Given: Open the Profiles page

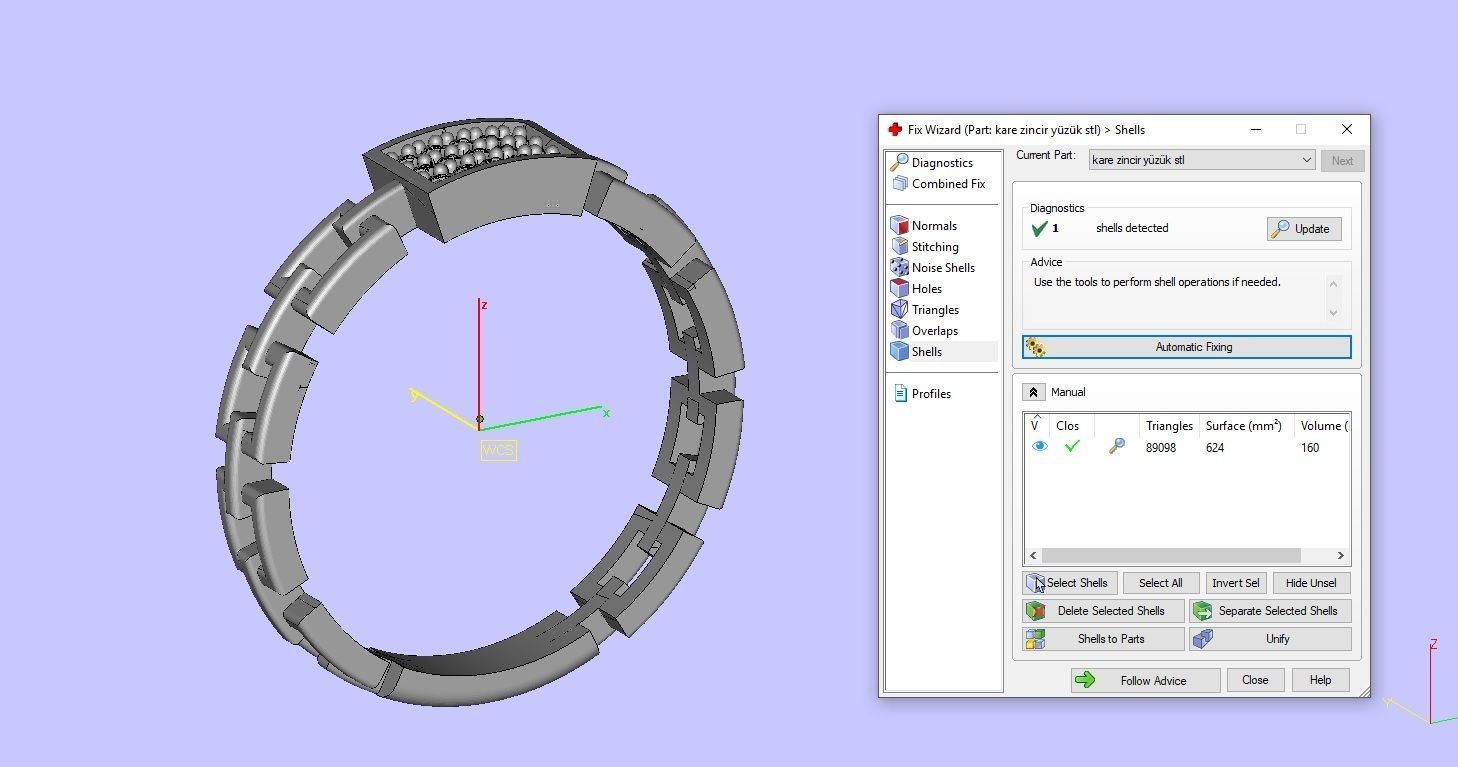Looking at the screenshot, I should (x=928, y=393).
